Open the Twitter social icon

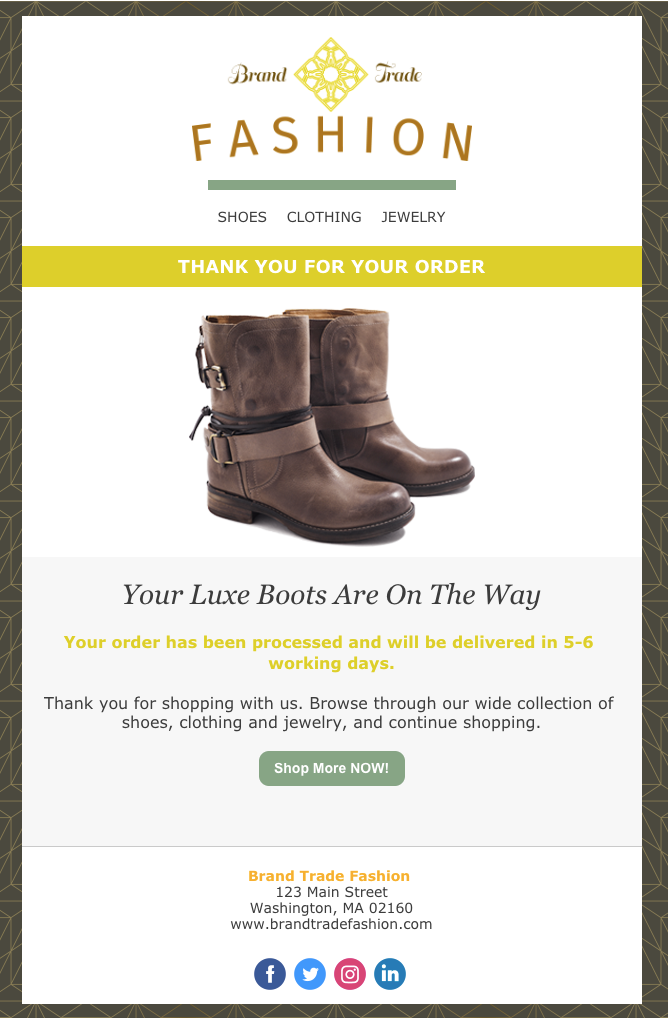pos(310,973)
